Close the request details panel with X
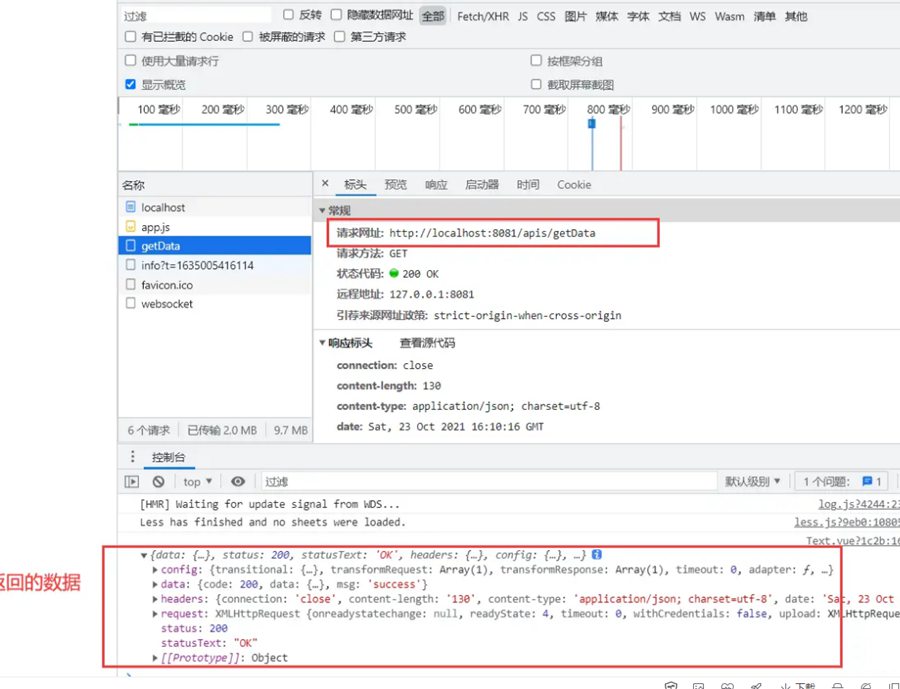The height and width of the screenshot is (689, 900). [325, 184]
